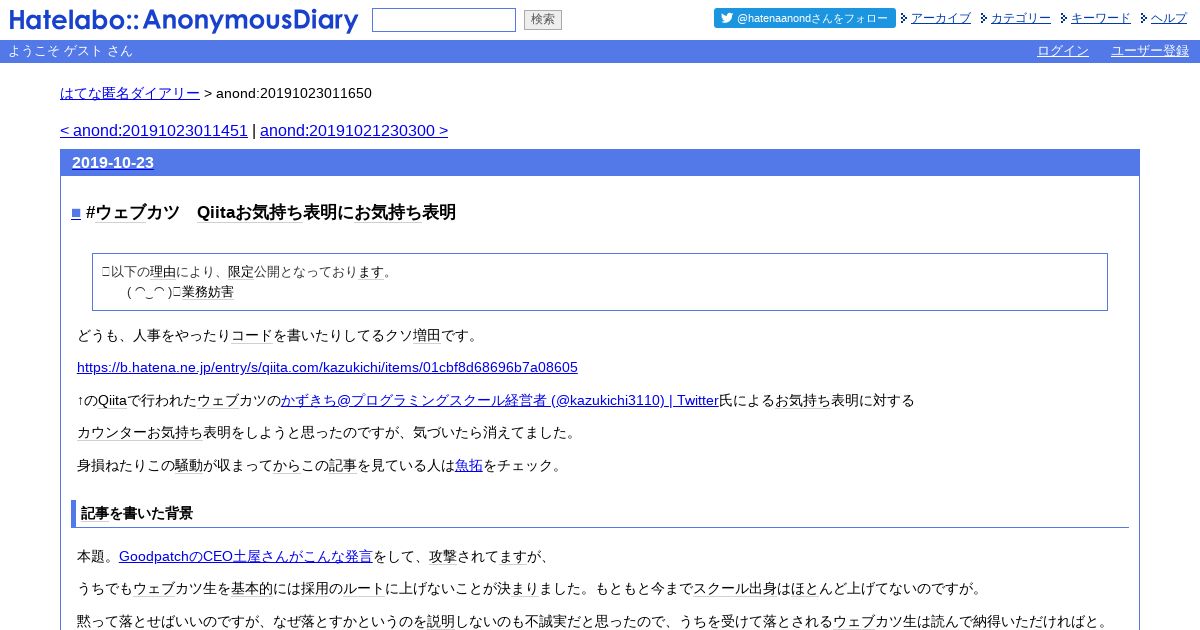The image size is (1200, 630).
Task: Click the blue square permalink icon before title
Action: click(x=76, y=213)
